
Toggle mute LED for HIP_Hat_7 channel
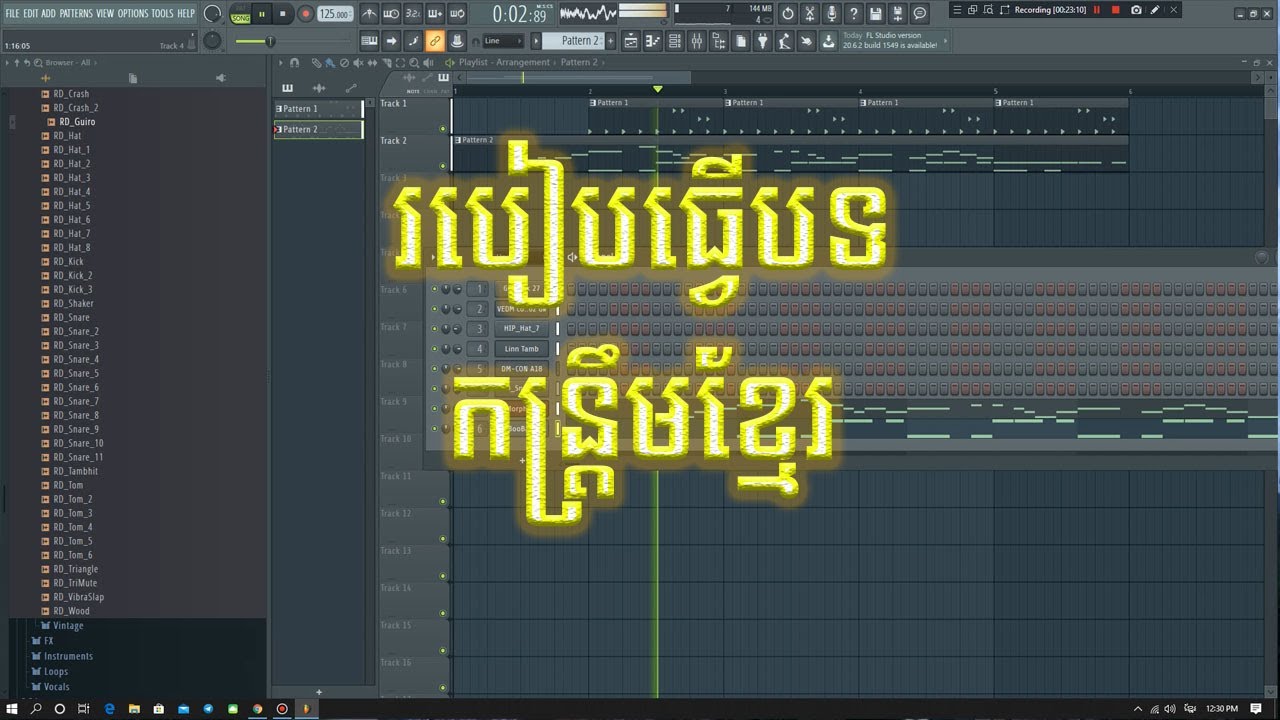pyautogui.click(x=434, y=329)
